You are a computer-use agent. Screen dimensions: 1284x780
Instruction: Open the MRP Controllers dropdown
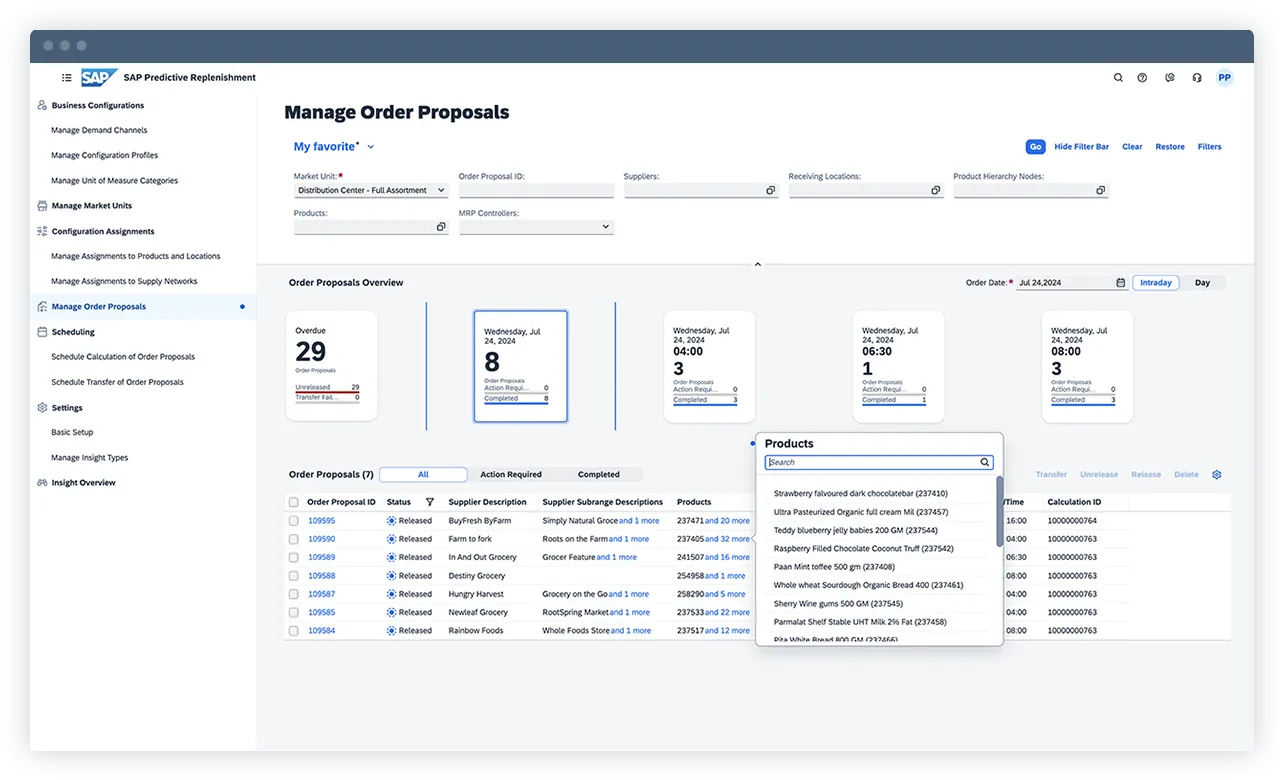pos(604,226)
